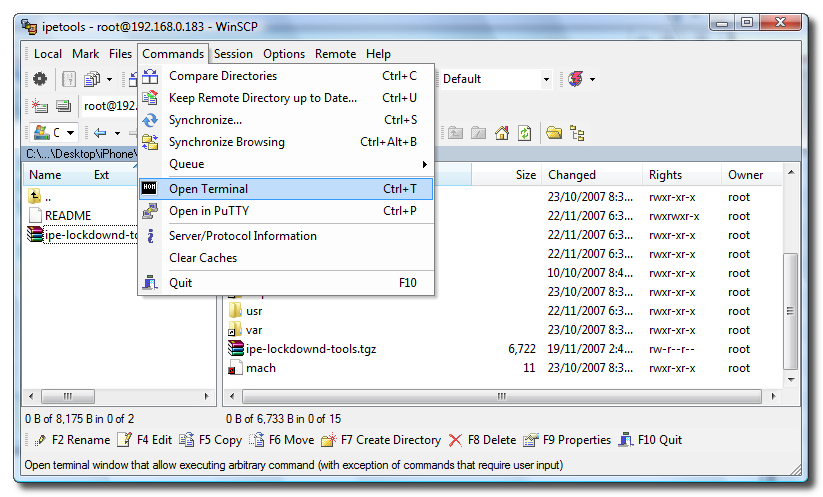Open the Preferences gear icon in toolbar

(x=40, y=79)
